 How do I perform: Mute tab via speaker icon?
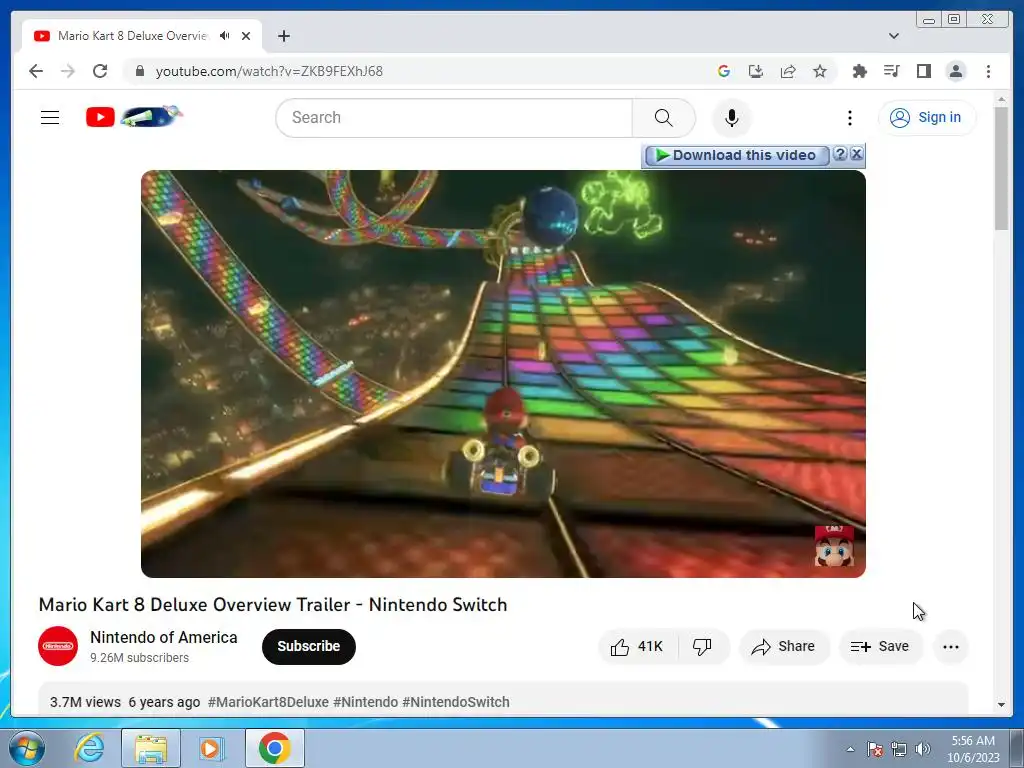coord(225,36)
